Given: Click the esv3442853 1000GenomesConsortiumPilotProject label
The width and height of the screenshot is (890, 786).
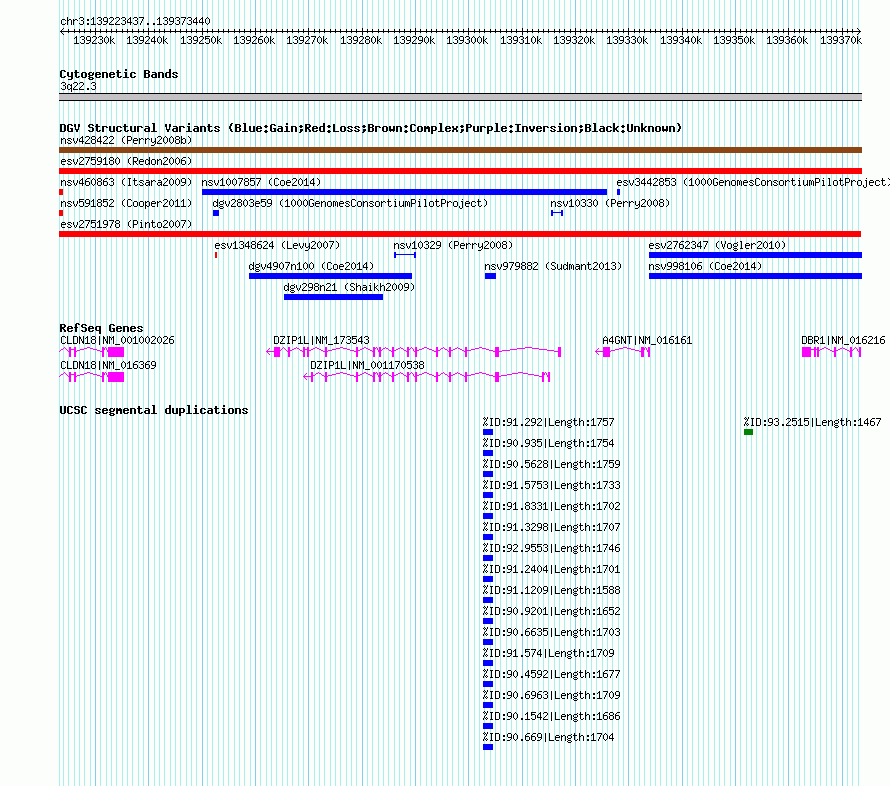Looking at the screenshot, I should [x=753, y=182].
